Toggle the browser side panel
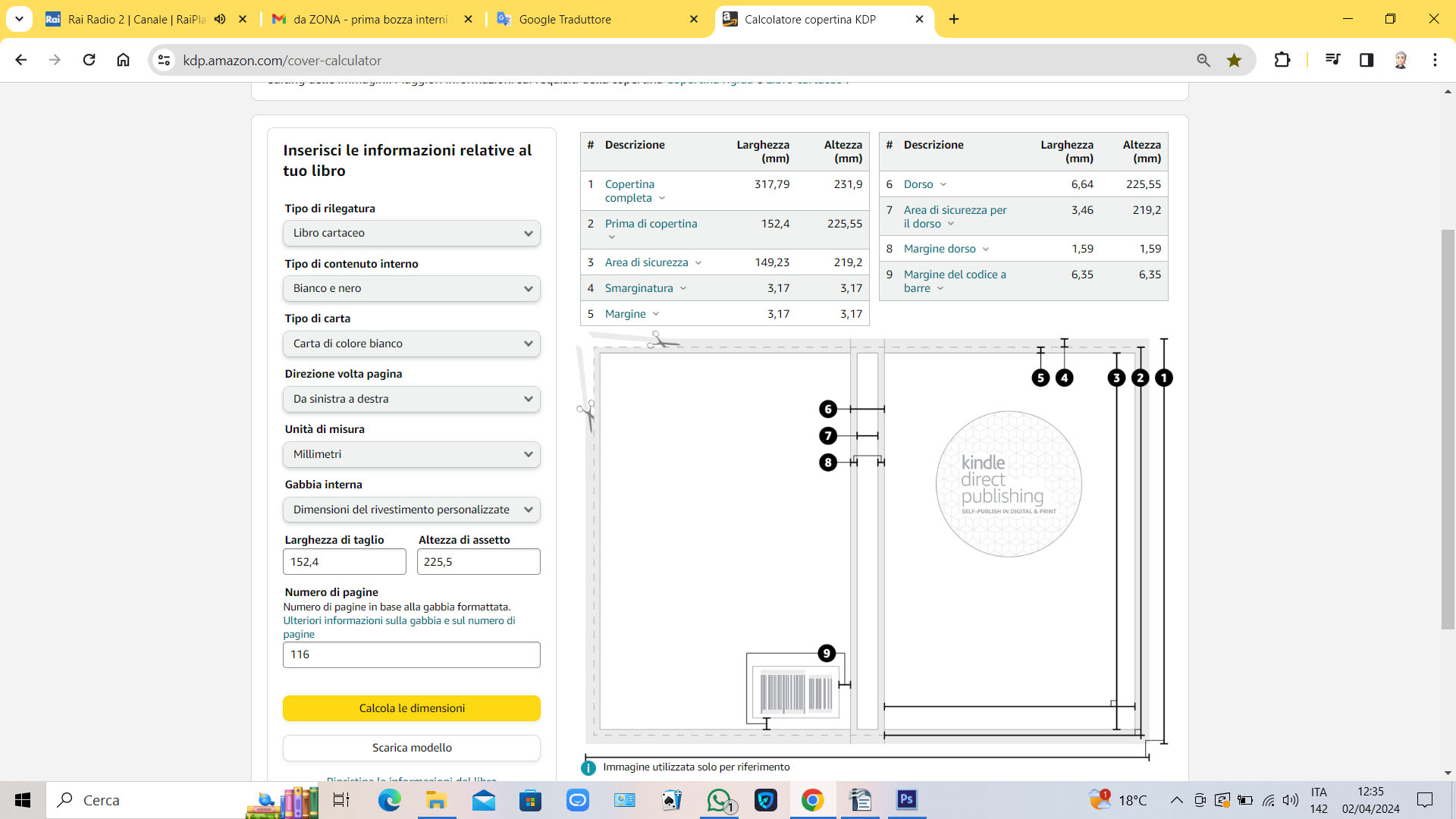This screenshot has height=819, width=1456. click(1367, 60)
